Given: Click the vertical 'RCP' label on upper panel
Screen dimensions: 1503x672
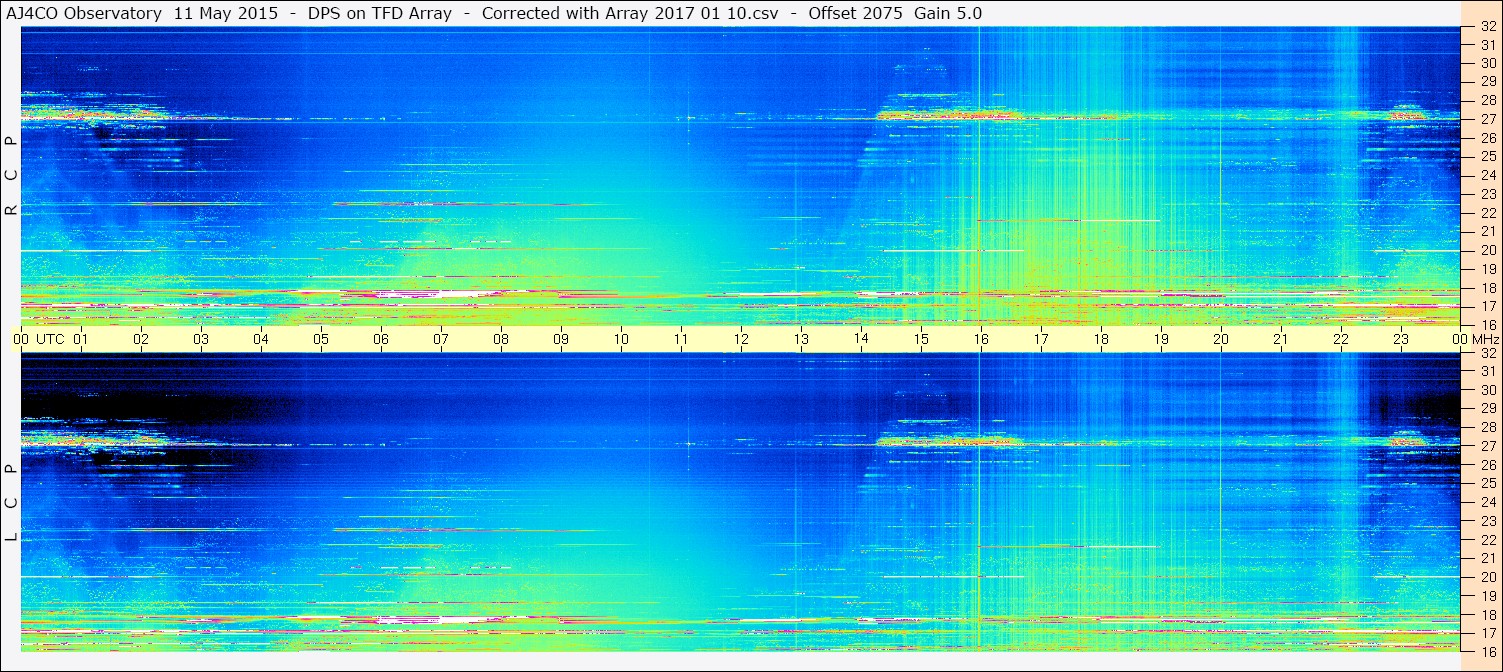Looking at the screenshot, I should pos(11,175).
